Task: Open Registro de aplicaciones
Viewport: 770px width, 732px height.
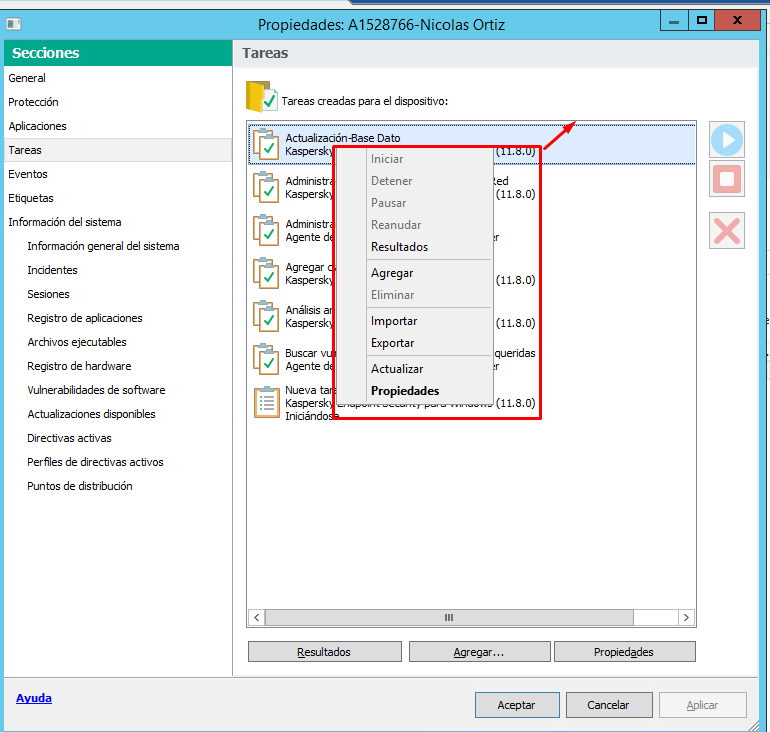Action: coord(84,319)
